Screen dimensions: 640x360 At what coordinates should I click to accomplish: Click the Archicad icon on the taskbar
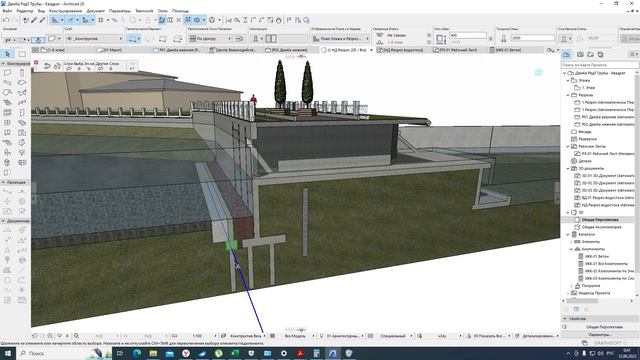(x=333, y=353)
